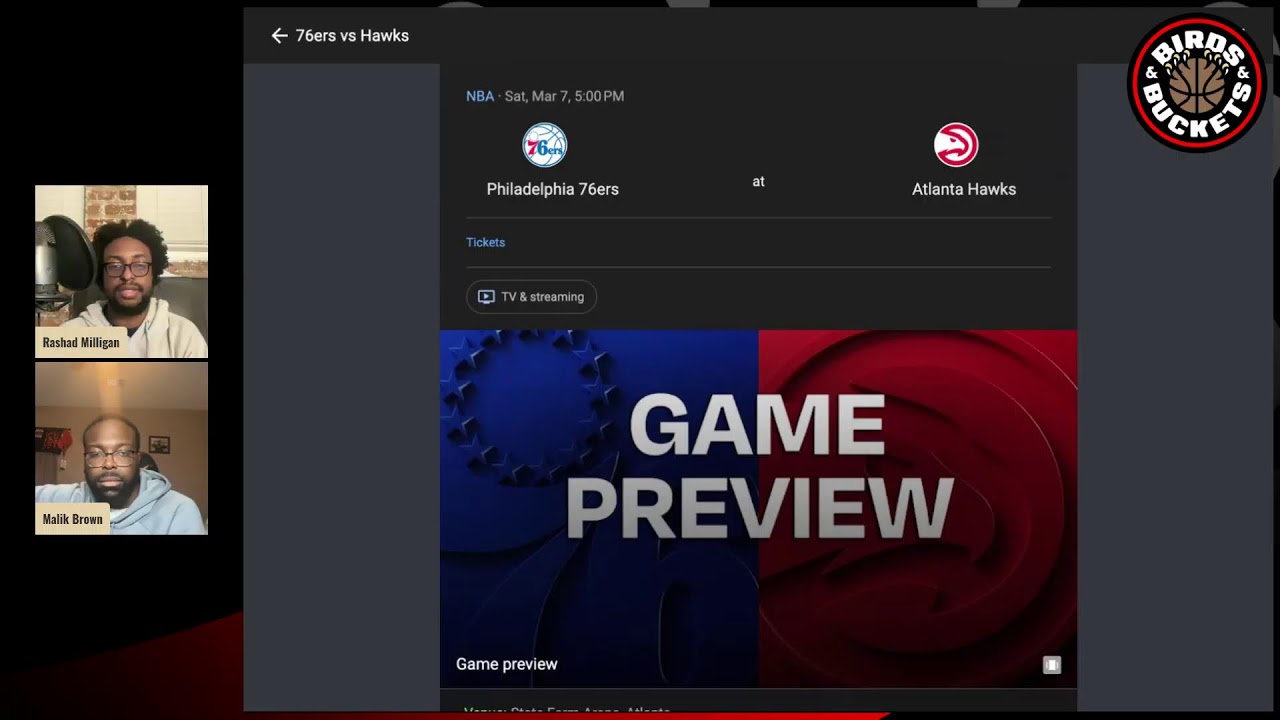Click the Game preview caption
Image resolution: width=1280 pixels, height=720 pixels.
pos(507,664)
